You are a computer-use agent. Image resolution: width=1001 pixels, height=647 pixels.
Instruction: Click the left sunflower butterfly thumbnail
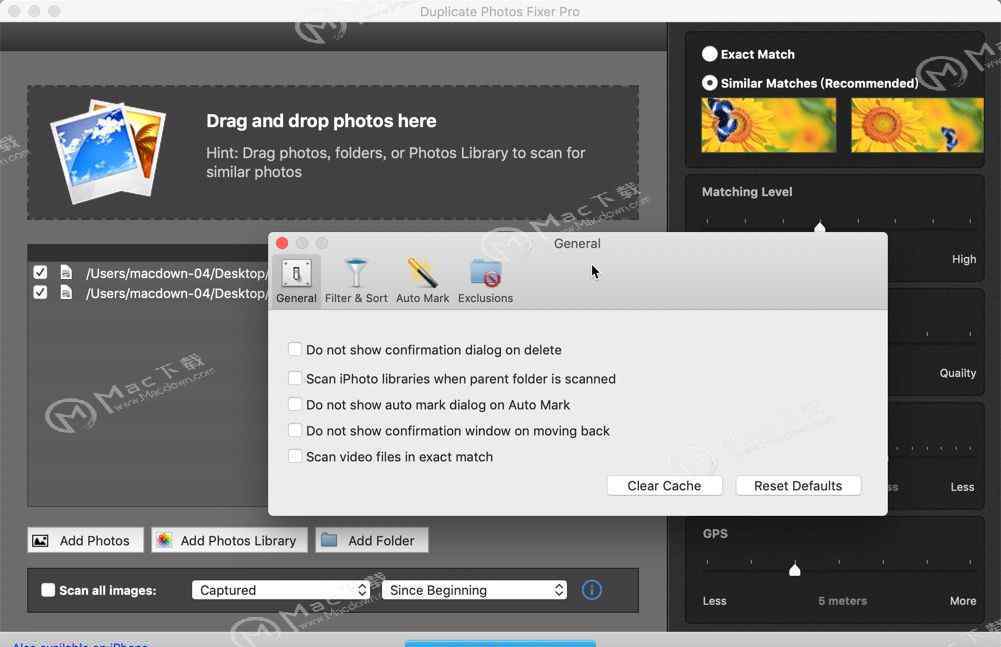coord(769,125)
